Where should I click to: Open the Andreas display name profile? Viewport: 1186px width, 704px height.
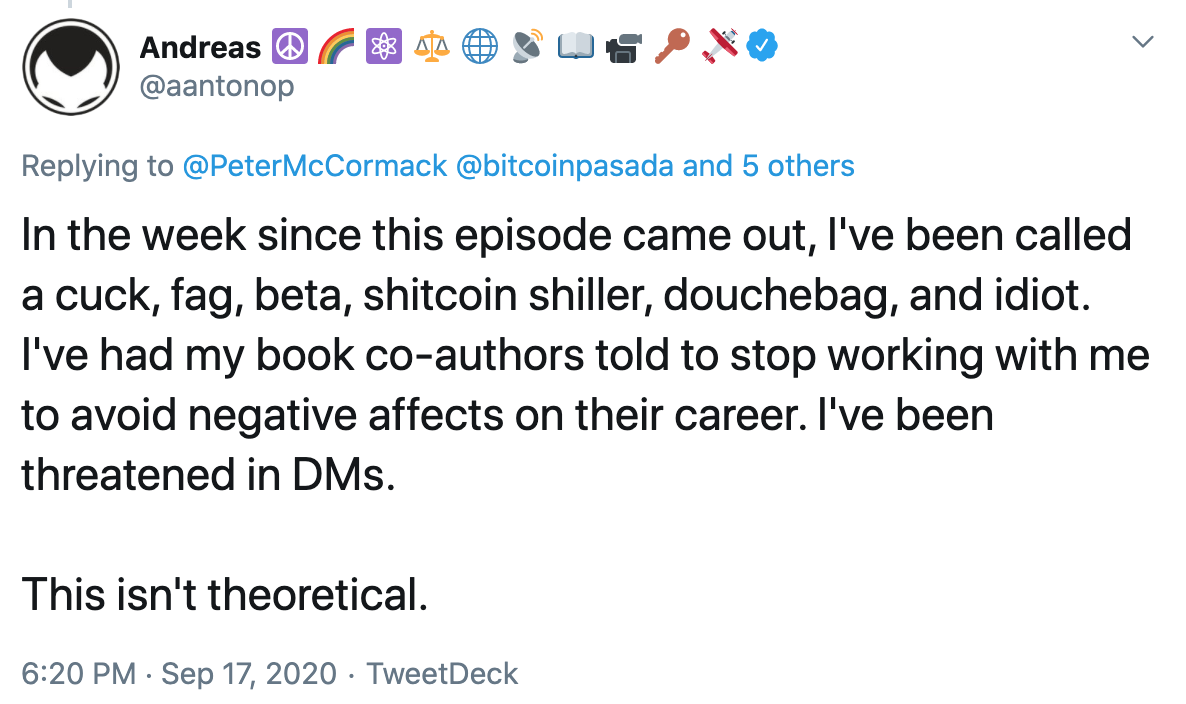click(x=200, y=47)
